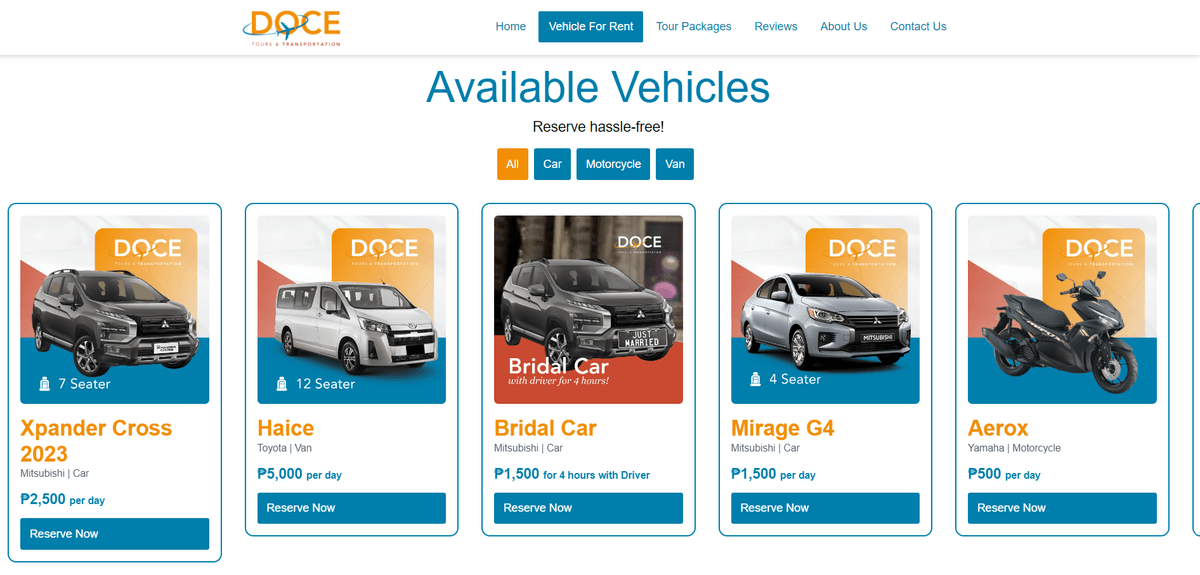Click the Bridal Car title

click(545, 428)
